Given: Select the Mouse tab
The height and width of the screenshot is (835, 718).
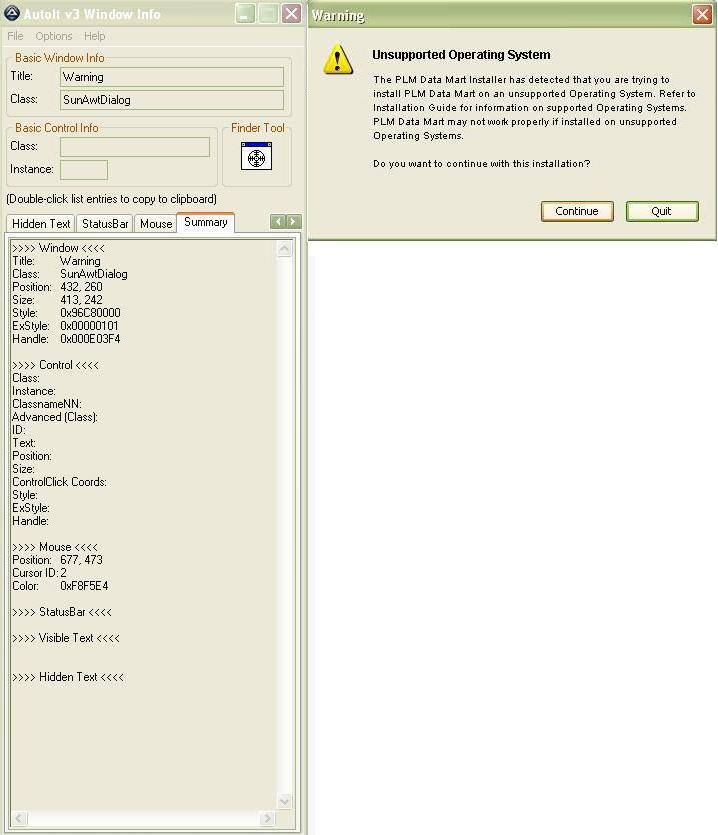Looking at the screenshot, I should click(155, 224).
